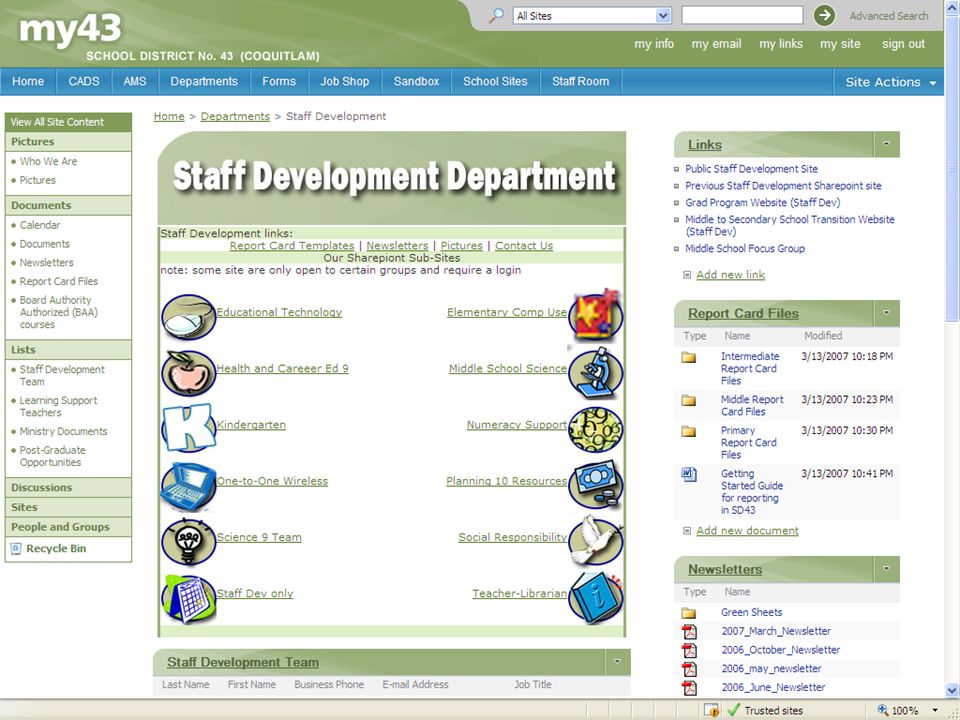Click View All Site Content
Viewport: 960px width, 720px height.
coord(57,122)
